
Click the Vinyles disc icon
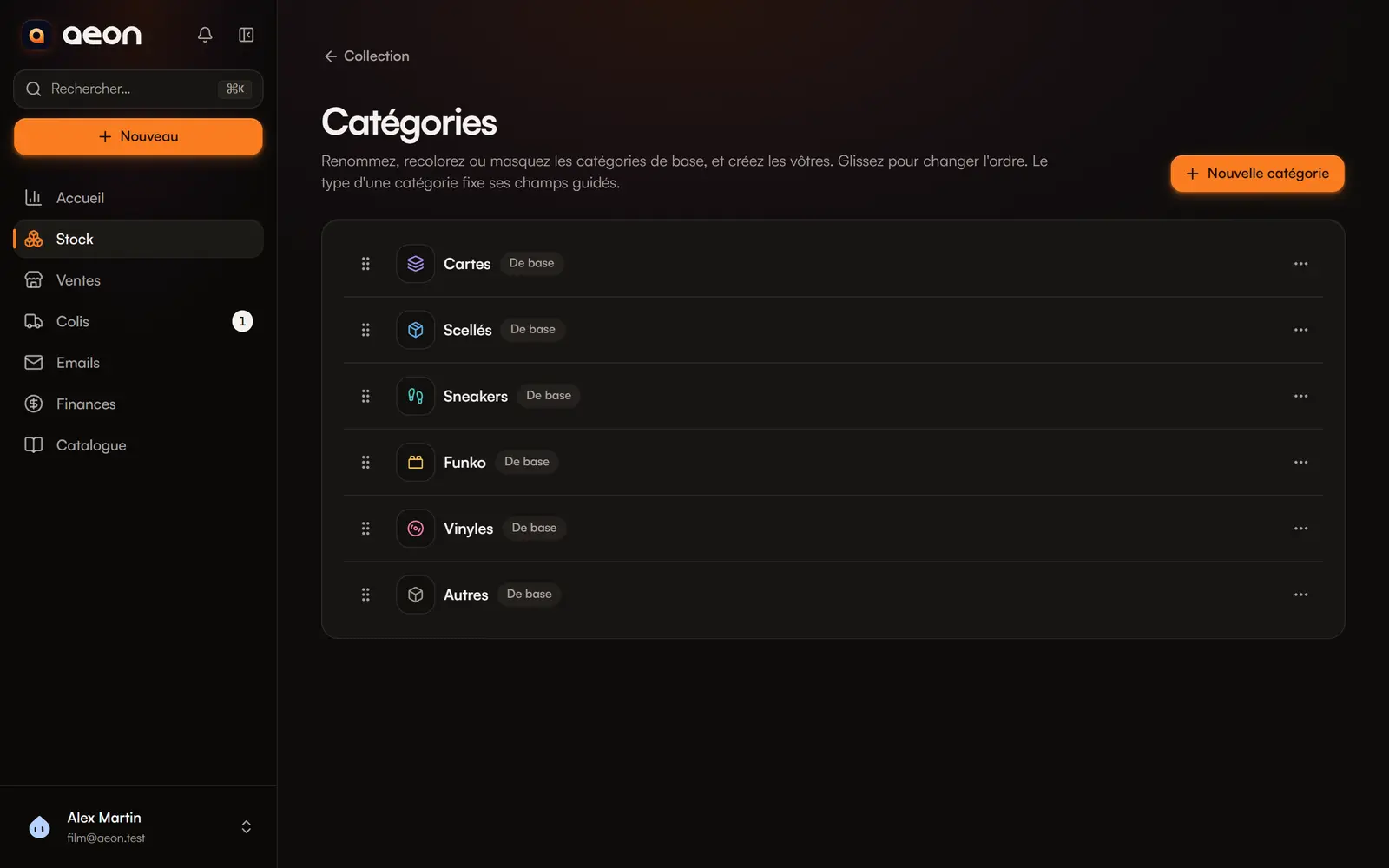coord(416,529)
